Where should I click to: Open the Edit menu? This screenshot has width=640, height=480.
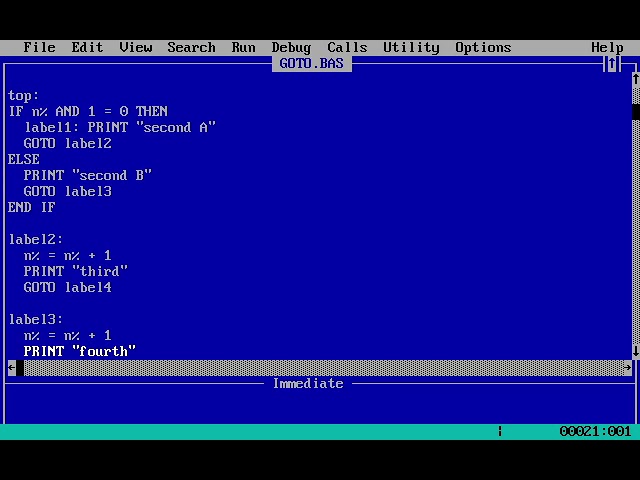pos(87,47)
